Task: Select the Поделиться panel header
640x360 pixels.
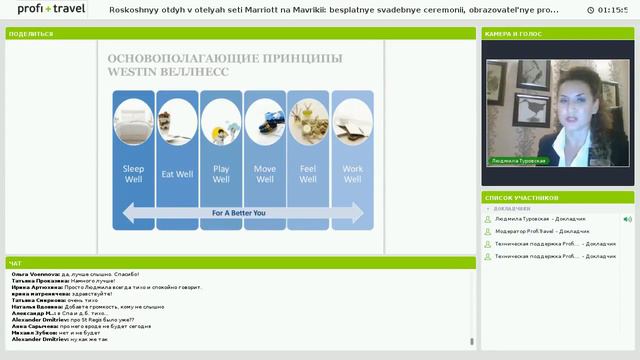Action: pyautogui.click(x=240, y=34)
